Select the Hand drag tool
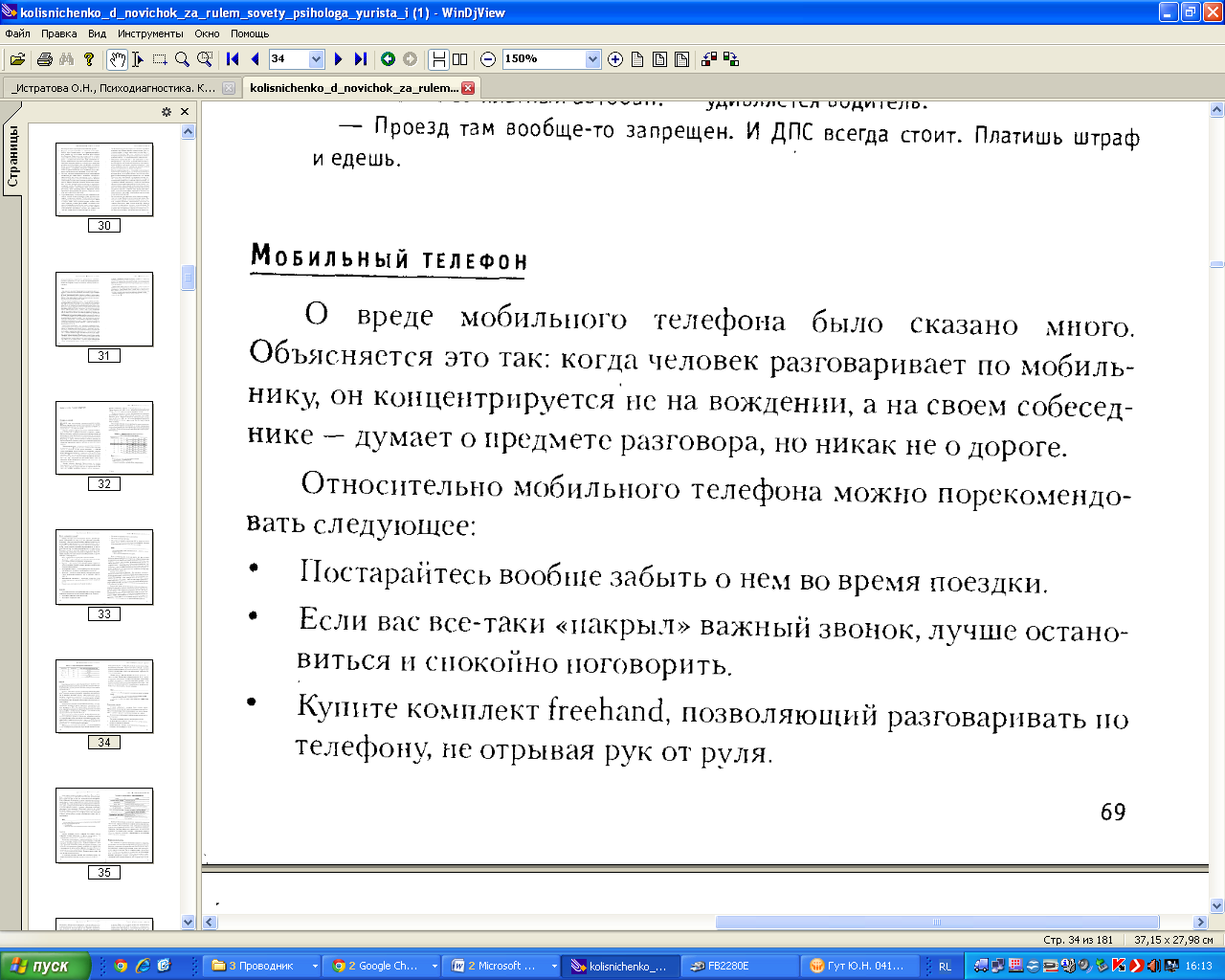1225x980 pixels. click(117, 59)
